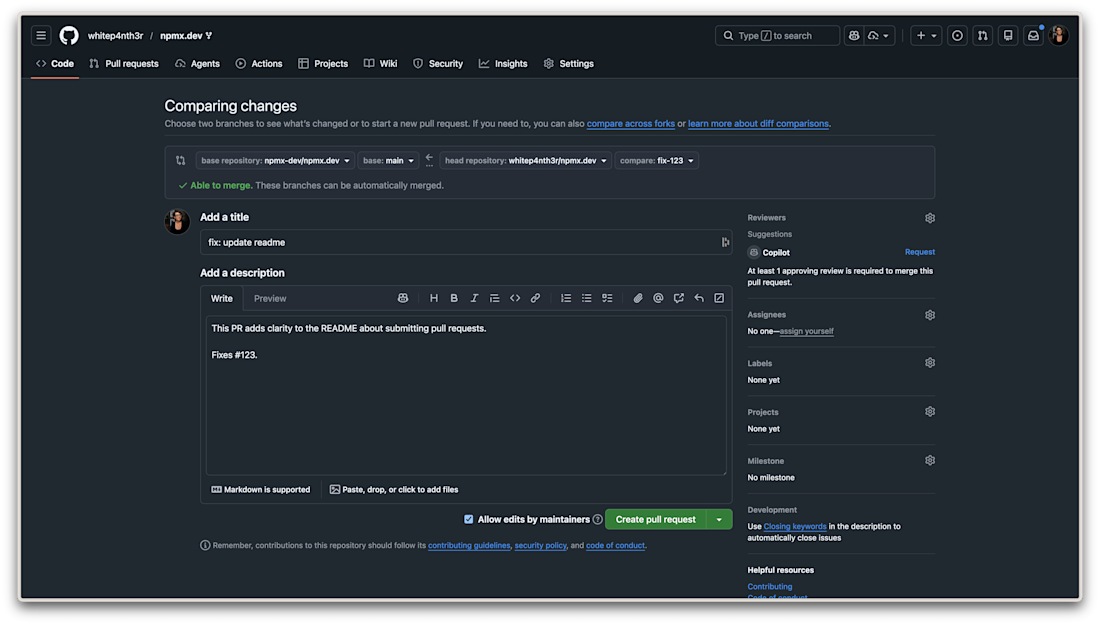Viewport: 1100px width, 625px height.
Task: Open Create pull request options arrow
Action: click(719, 520)
